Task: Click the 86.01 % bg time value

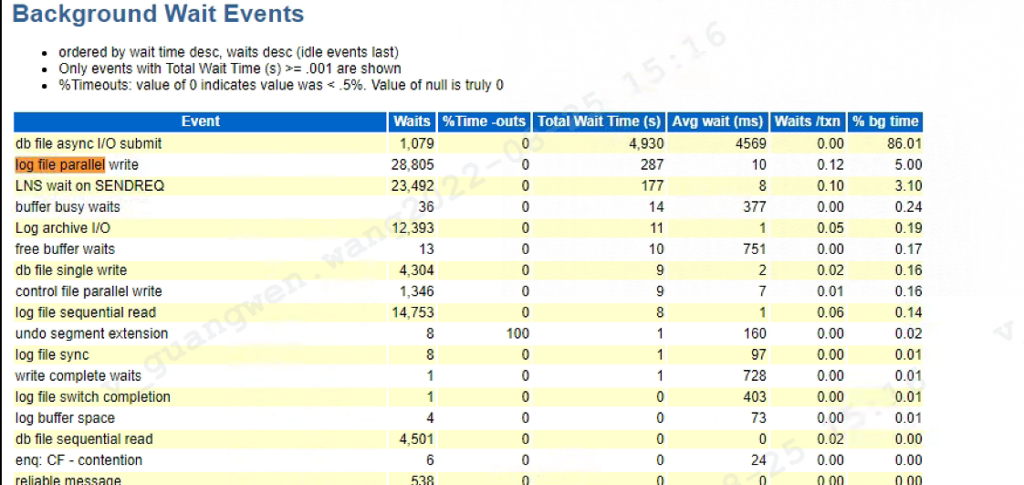Action: (904, 144)
